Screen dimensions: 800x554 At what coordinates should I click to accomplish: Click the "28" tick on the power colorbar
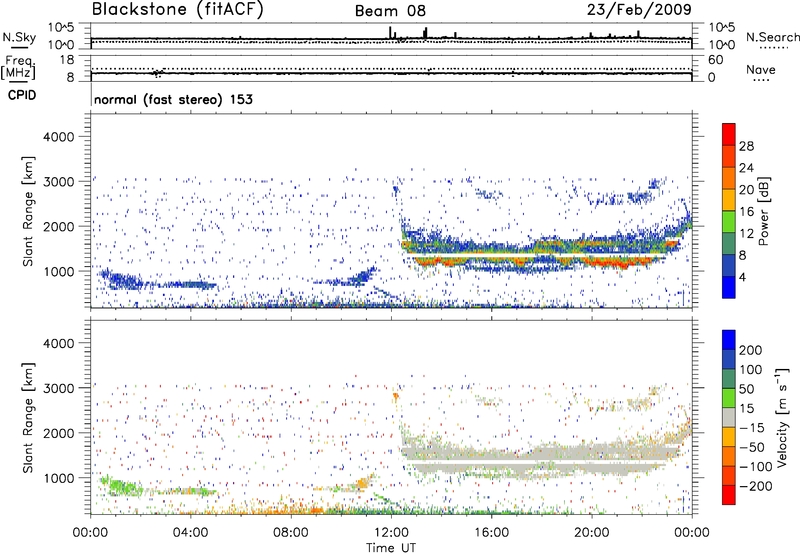tap(746, 146)
